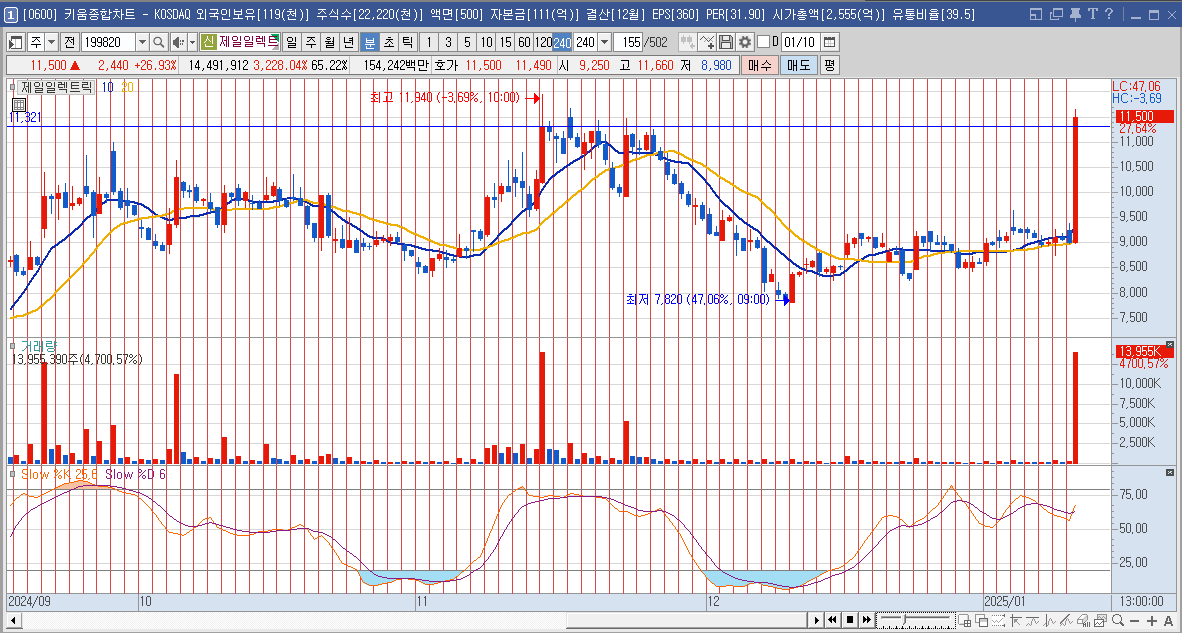This screenshot has height=633, width=1182.
Task: Toggle the D checkbox next to date field
Action: 764,42
